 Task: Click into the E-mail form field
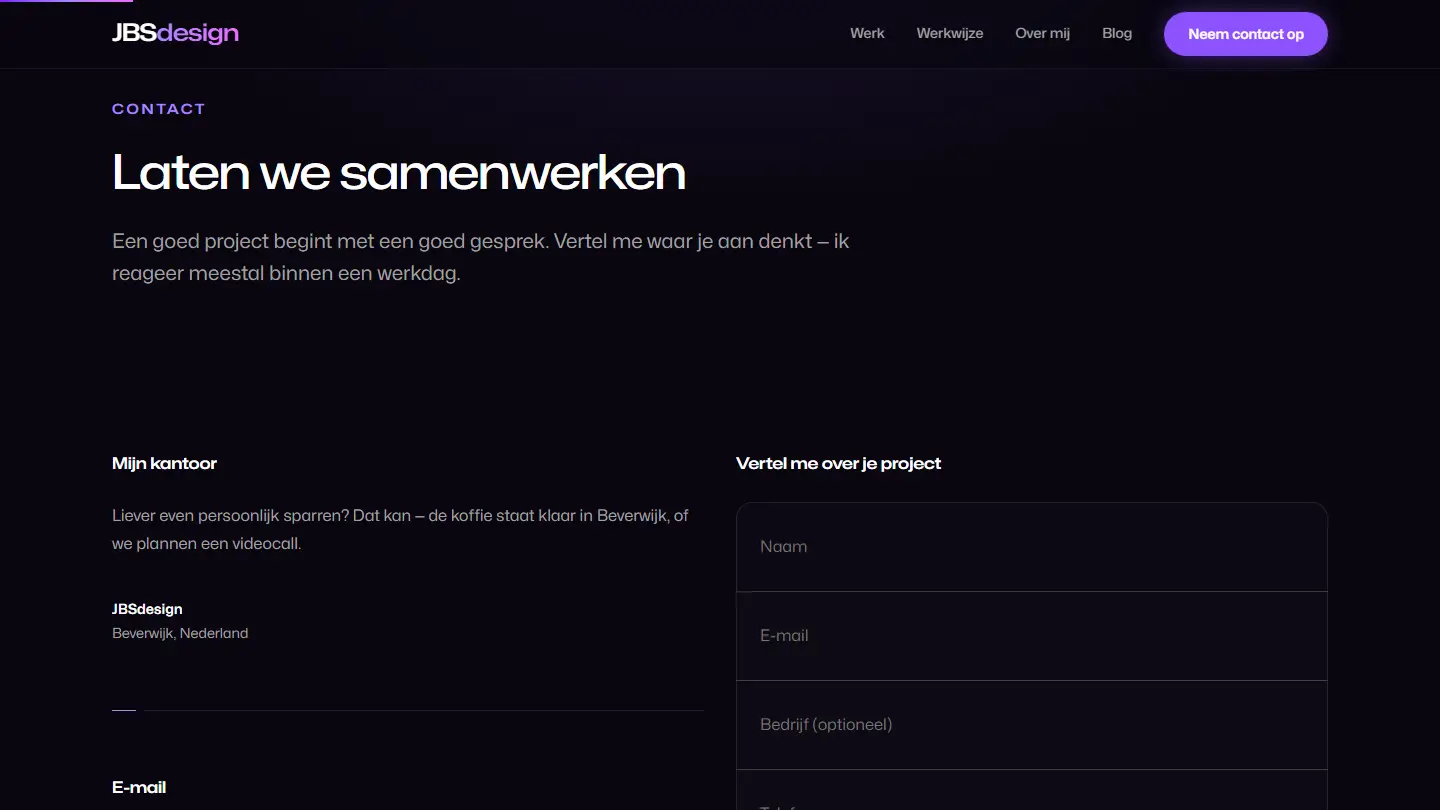click(1032, 636)
